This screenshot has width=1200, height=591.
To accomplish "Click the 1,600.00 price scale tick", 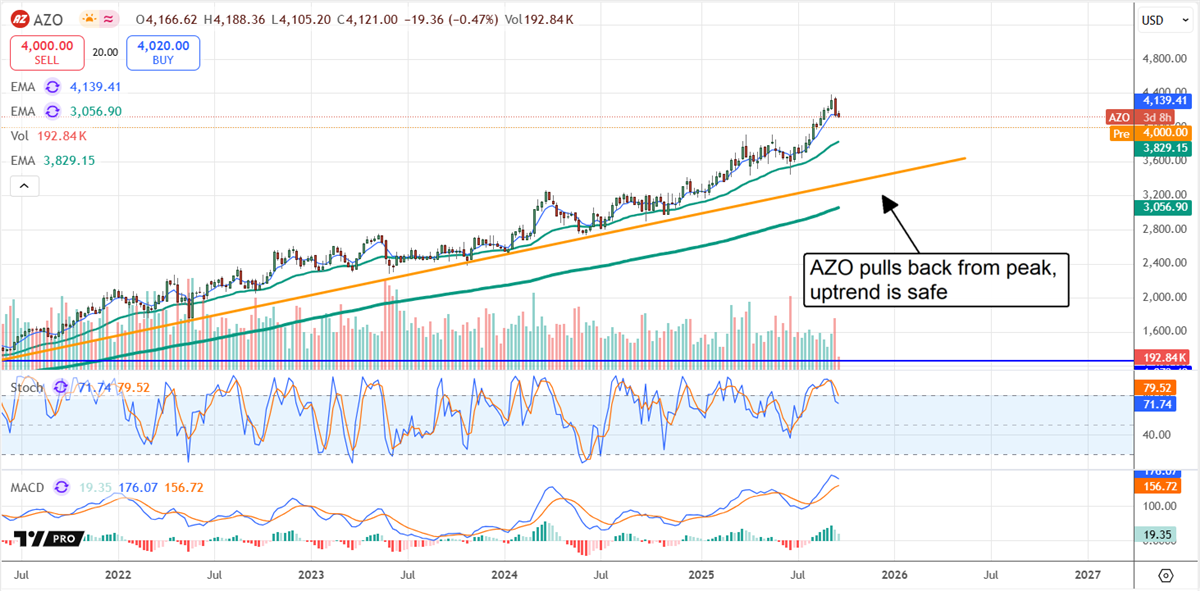I will tap(1167, 331).
